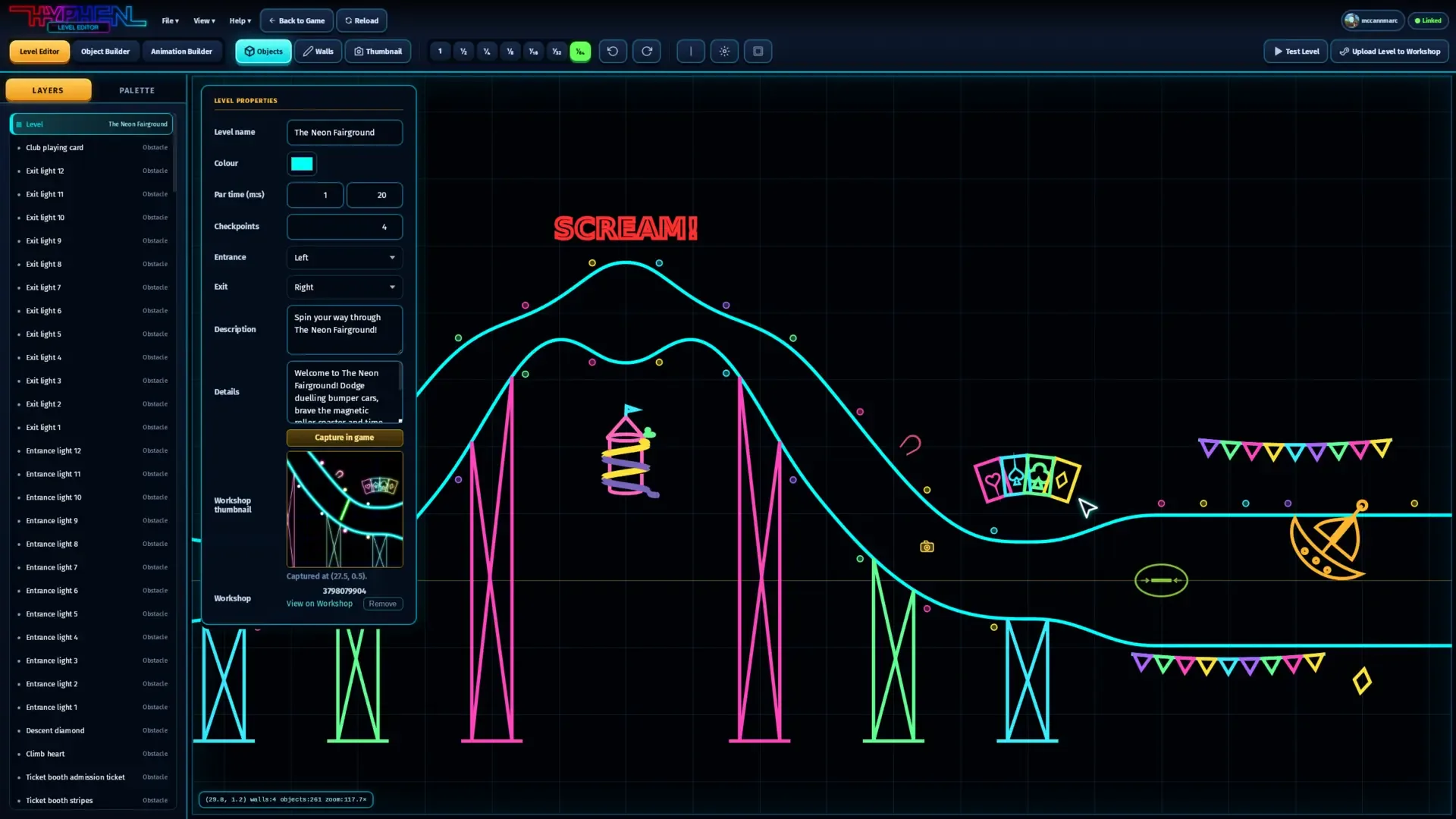Screen dimensions: 1456x819
Task: Open the Help menu
Action: (x=240, y=20)
